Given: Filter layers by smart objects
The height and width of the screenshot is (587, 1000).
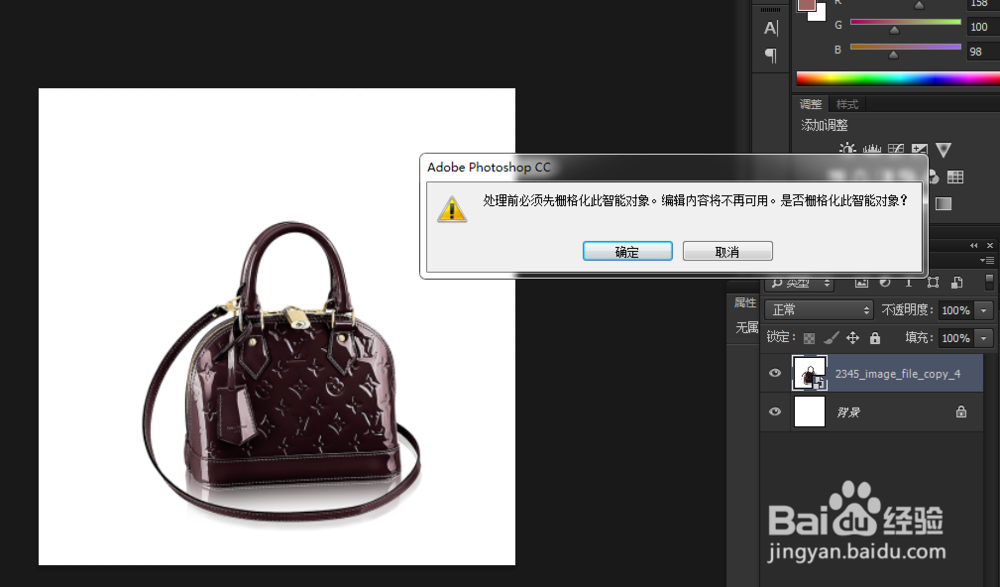Looking at the screenshot, I should (x=957, y=282).
